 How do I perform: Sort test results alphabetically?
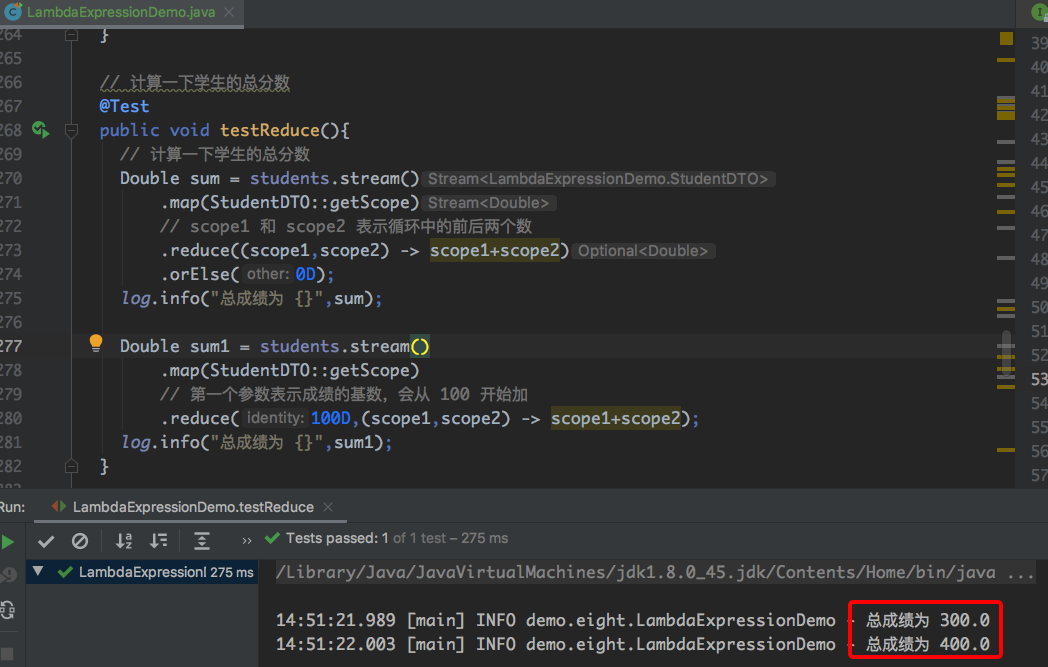point(124,541)
